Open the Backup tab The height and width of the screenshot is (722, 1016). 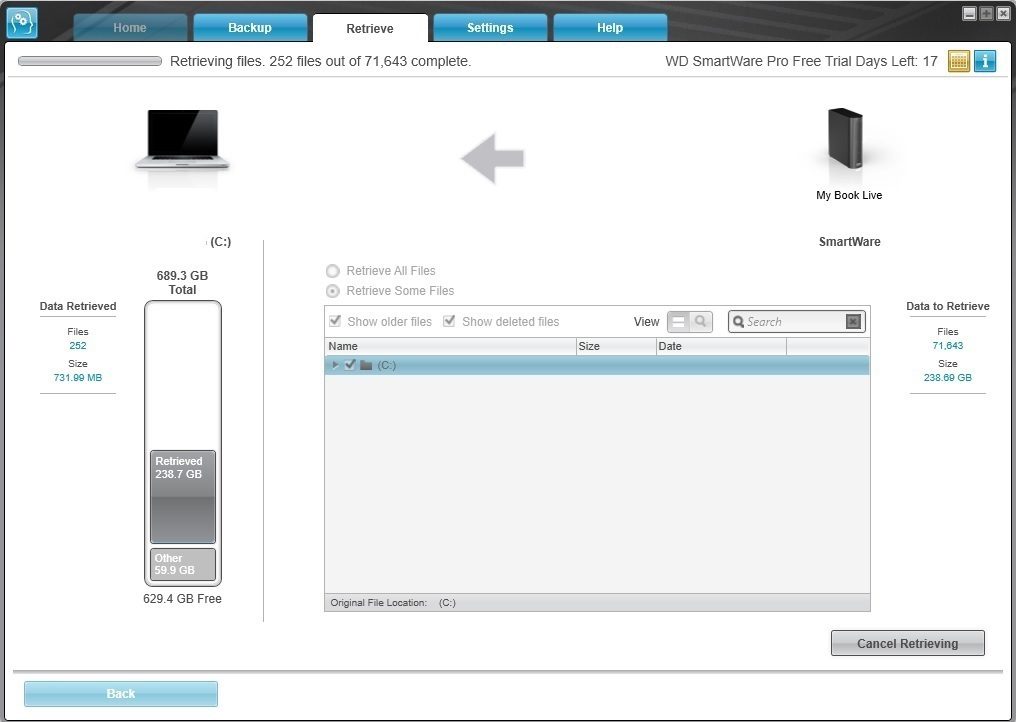click(x=250, y=28)
